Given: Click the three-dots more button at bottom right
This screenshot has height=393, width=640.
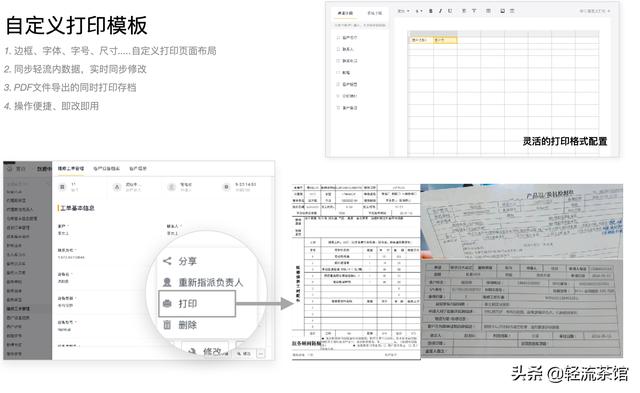Looking at the screenshot, I should tap(261, 353).
